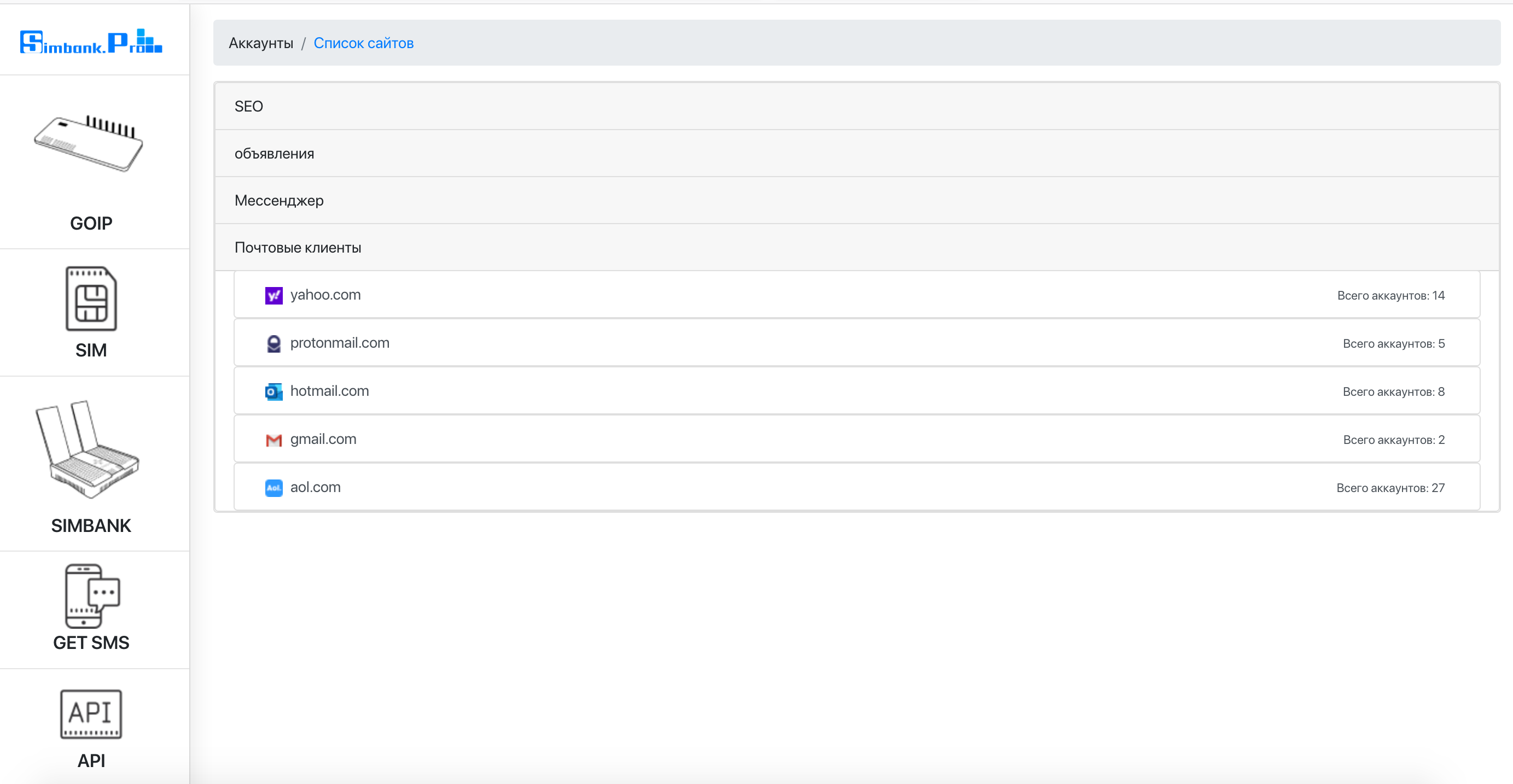This screenshot has height=784, width=1513.
Task: Select the SIM card icon
Action: pyautogui.click(x=91, y=299)
